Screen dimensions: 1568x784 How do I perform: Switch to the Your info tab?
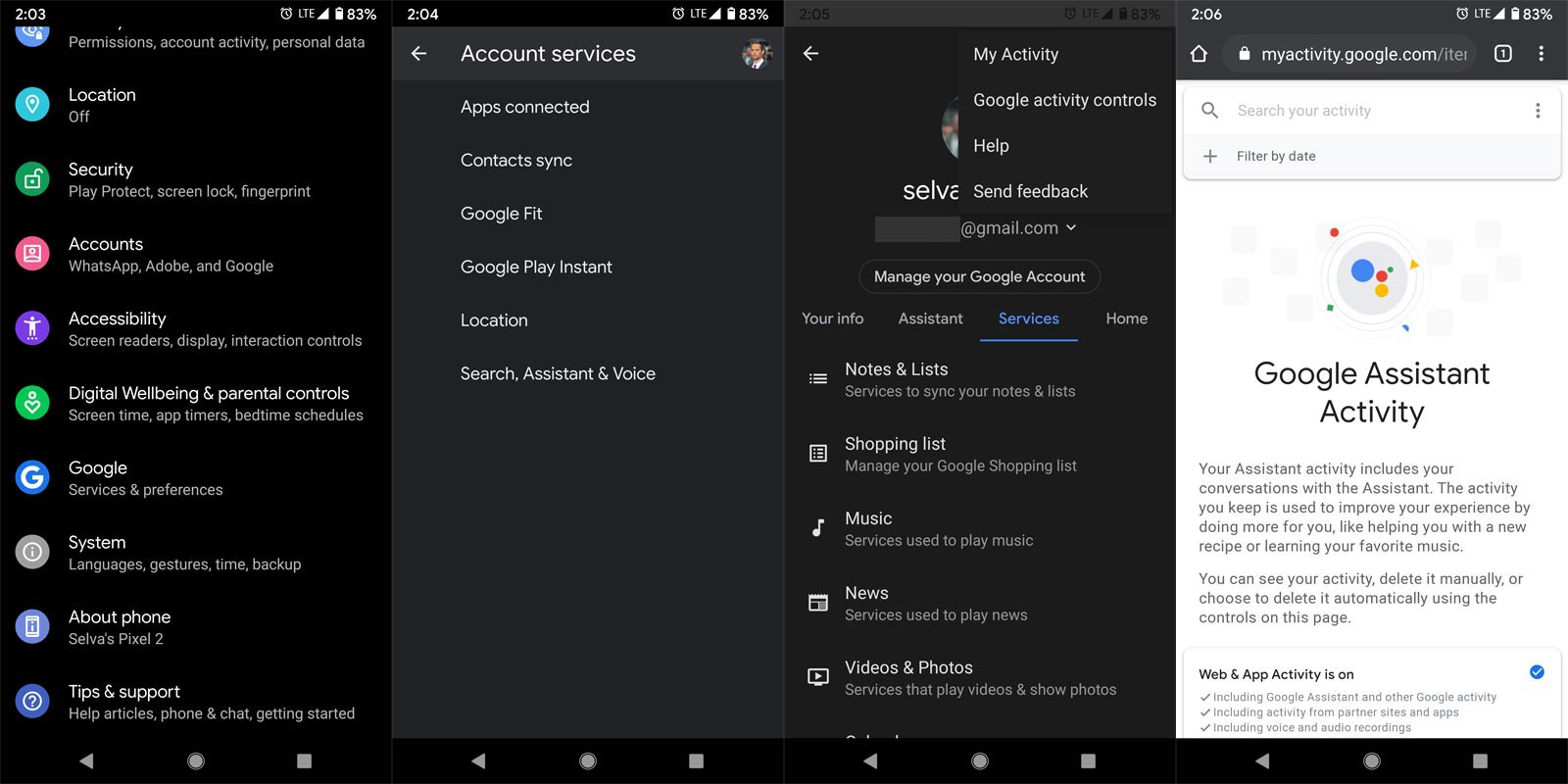click(x=833, y=318)
